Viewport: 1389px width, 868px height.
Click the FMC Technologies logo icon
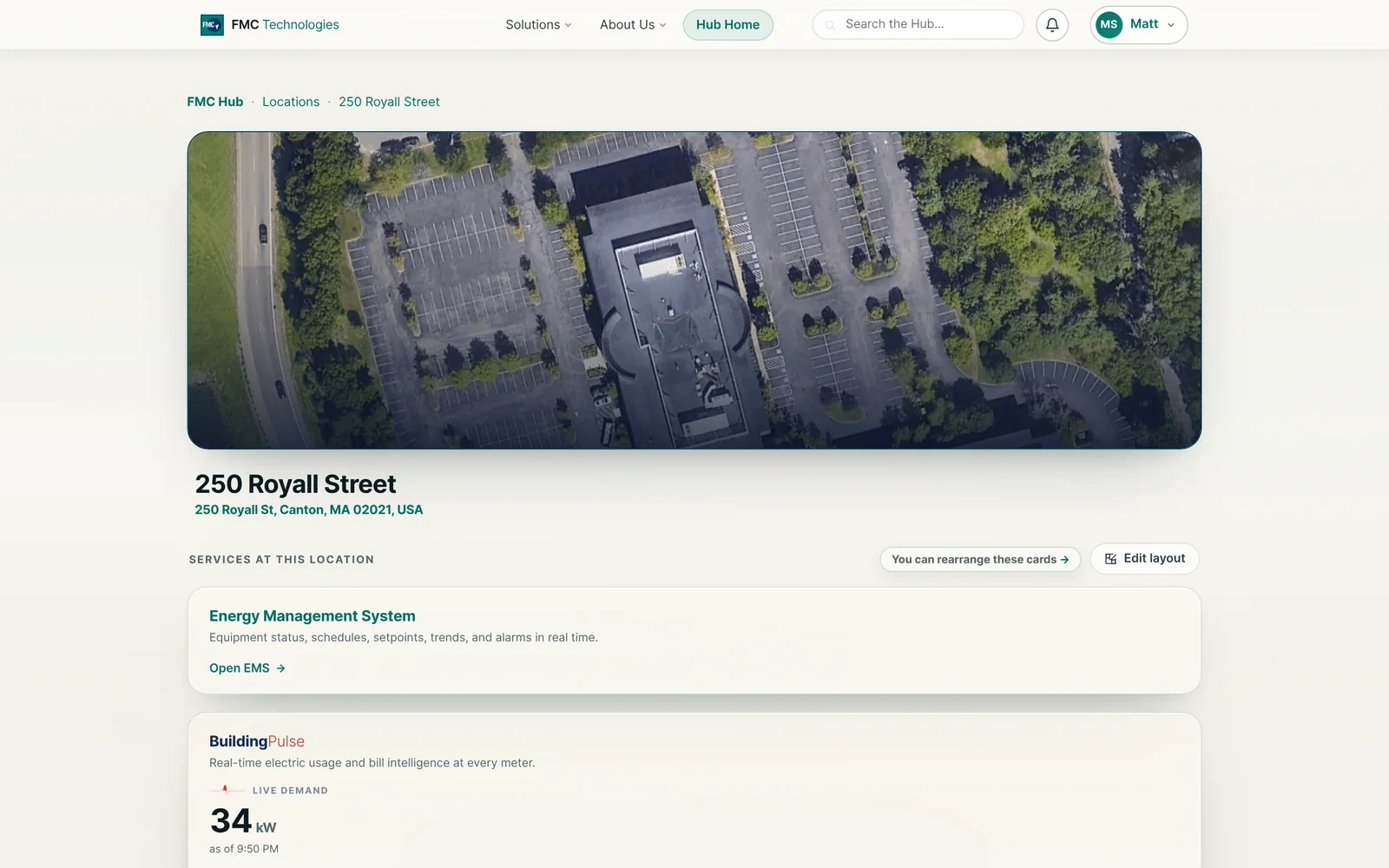tap(212, 24)
